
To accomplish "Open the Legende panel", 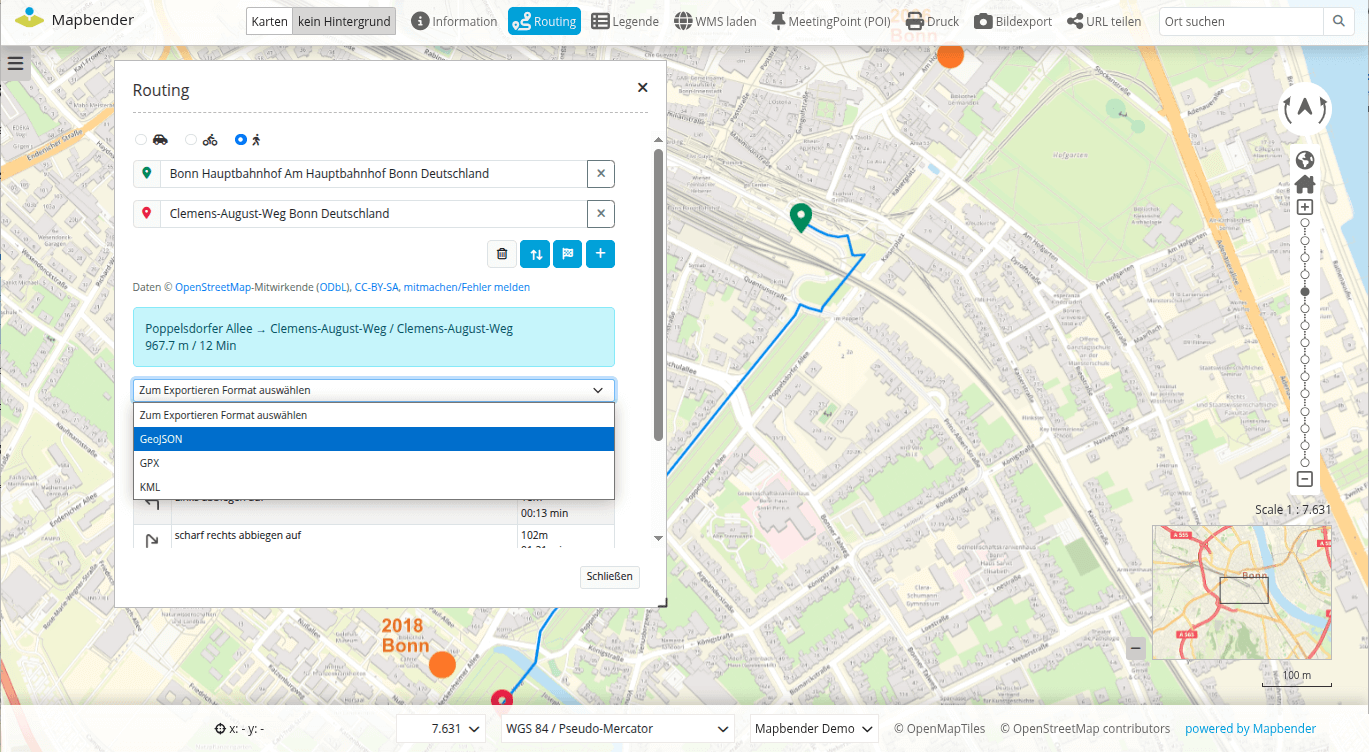I will pos(625,21).
